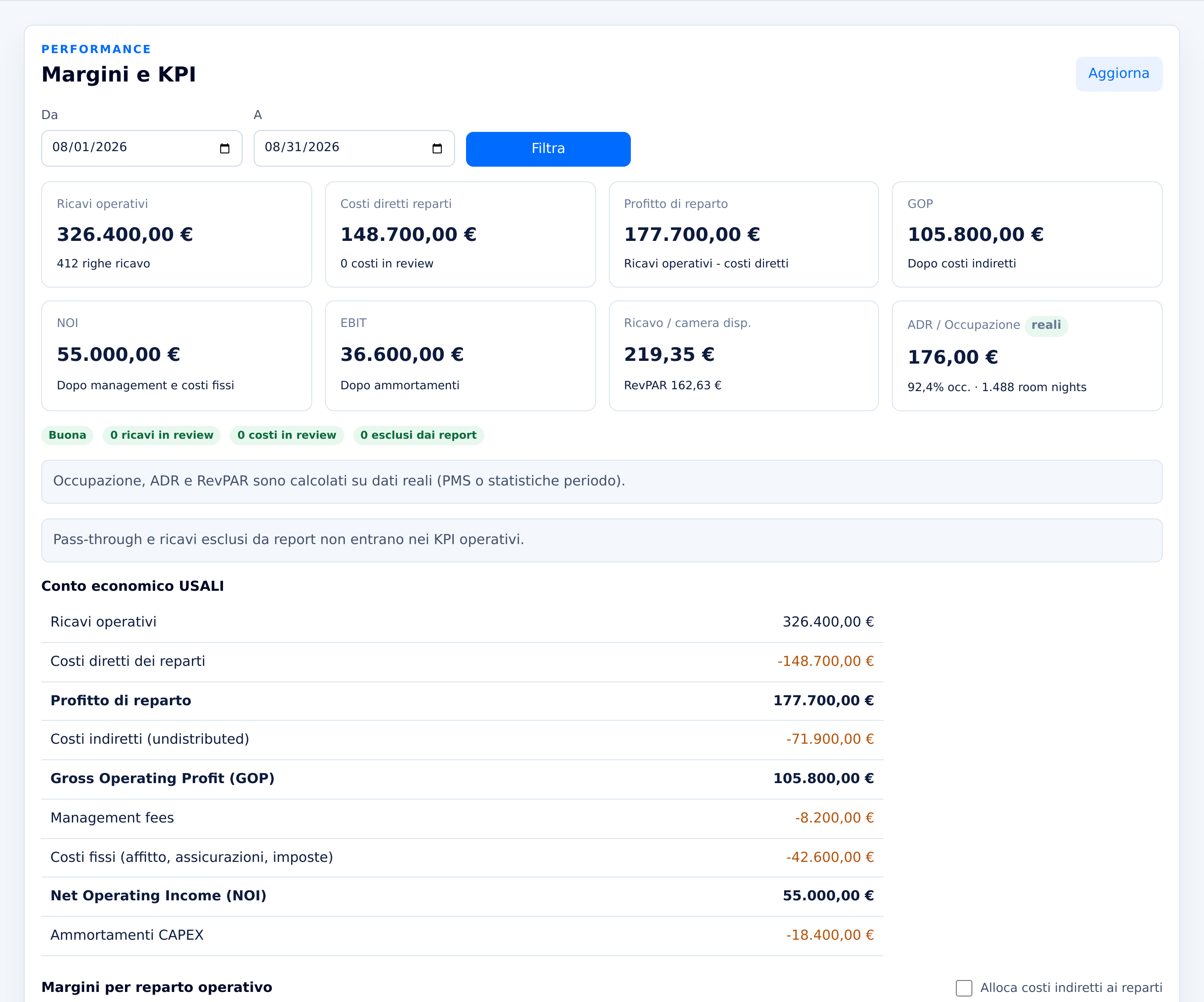Open calendar picker in A date field

437,148
